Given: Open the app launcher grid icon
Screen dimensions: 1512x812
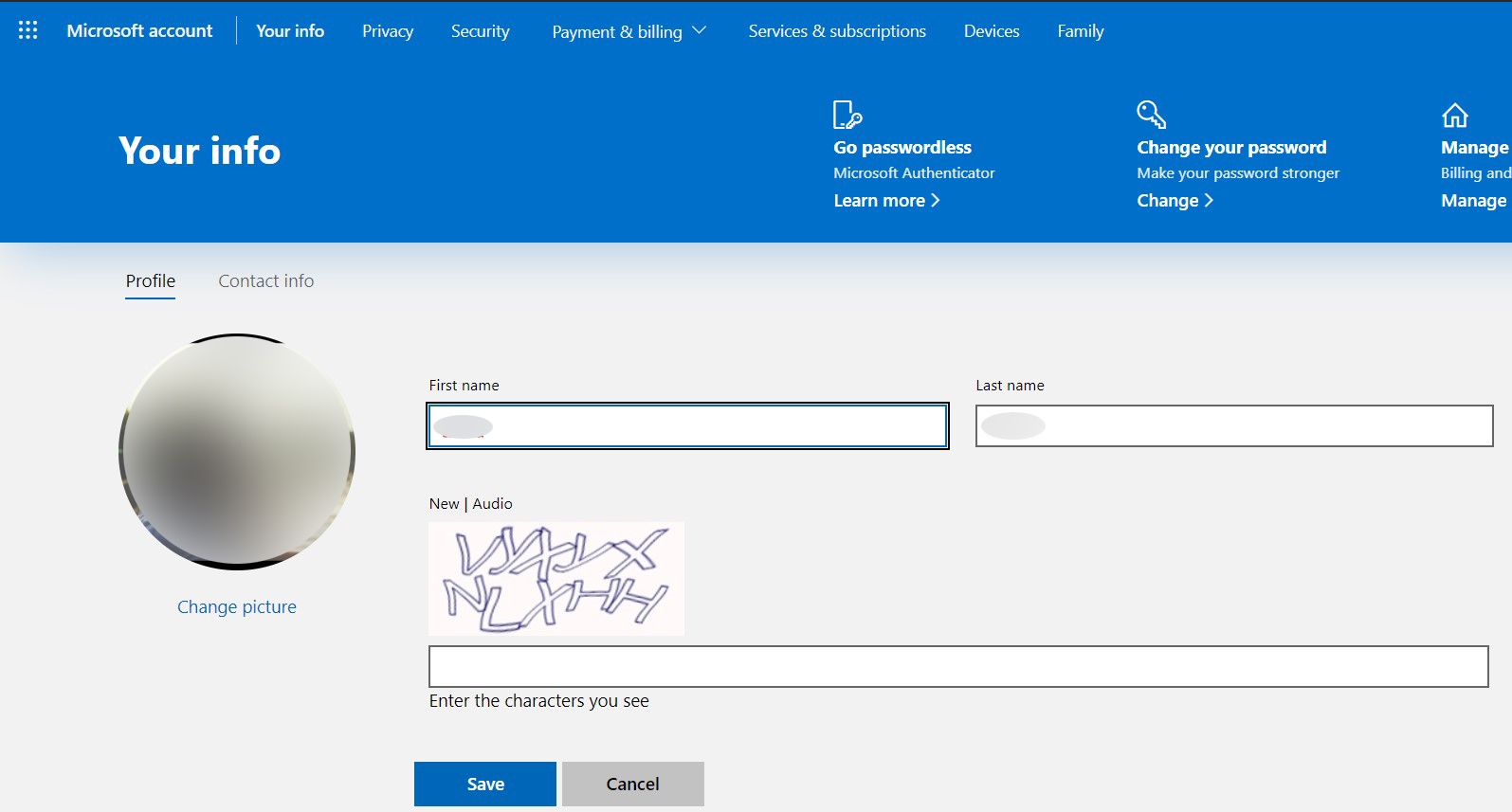Looking at the screenshot, I should (x=28, y=30).
